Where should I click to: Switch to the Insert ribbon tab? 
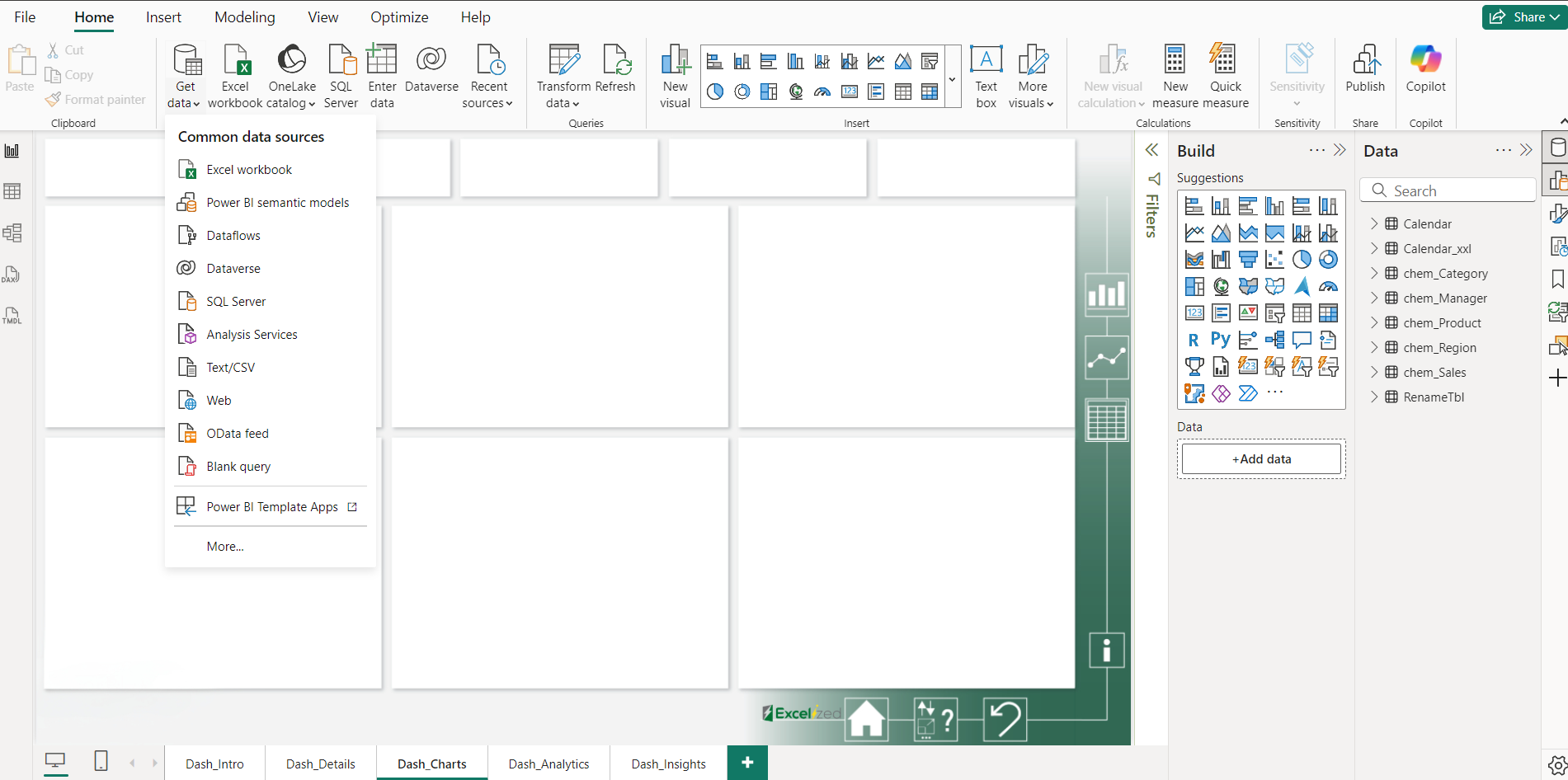pyautogui.click(x=163, y=17)
